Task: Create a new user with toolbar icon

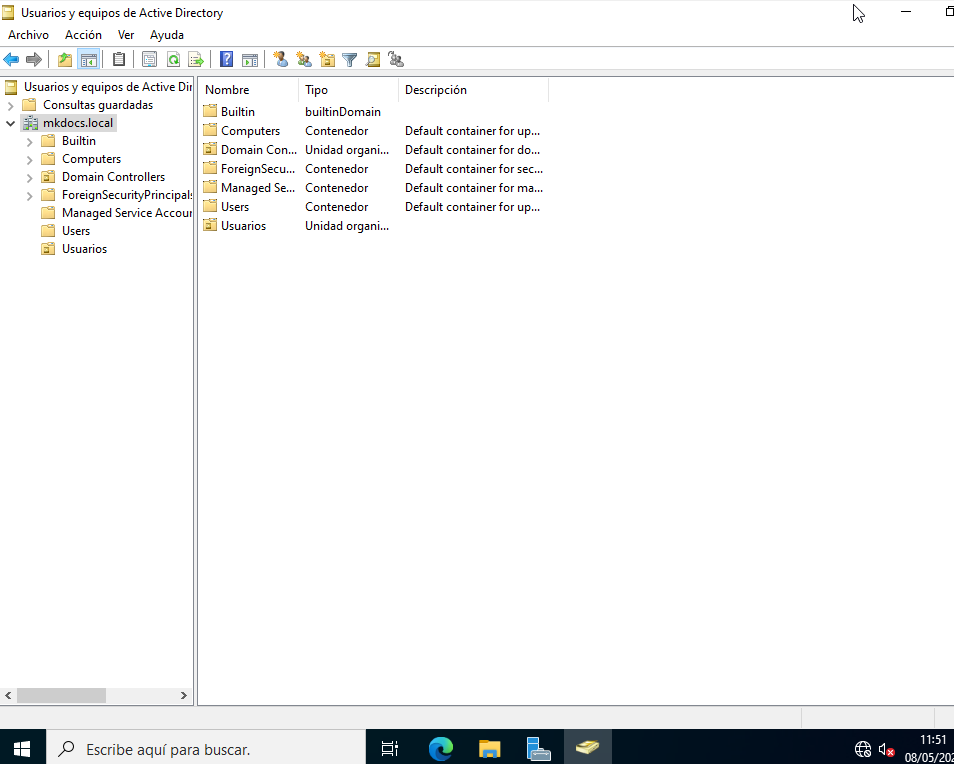Action: click(280, 59)
